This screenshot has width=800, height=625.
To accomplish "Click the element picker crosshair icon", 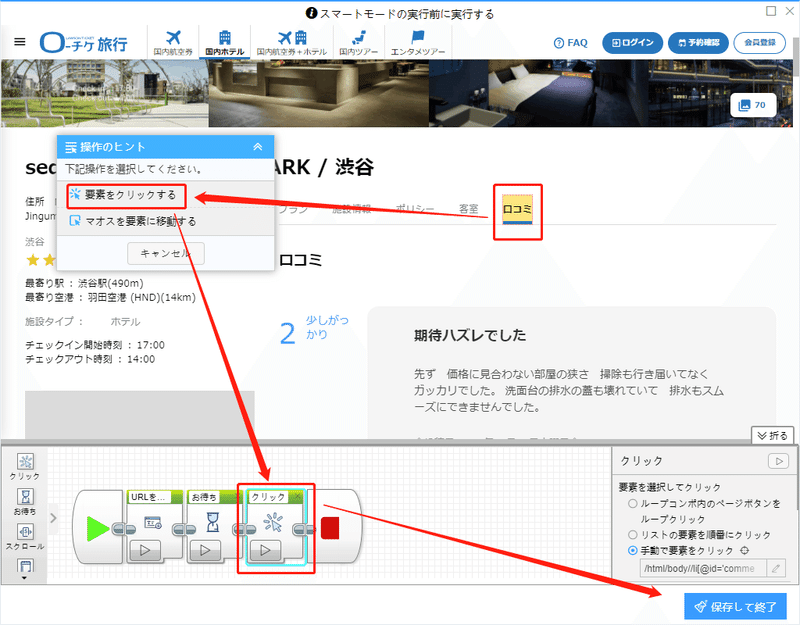I will point(744,551).
